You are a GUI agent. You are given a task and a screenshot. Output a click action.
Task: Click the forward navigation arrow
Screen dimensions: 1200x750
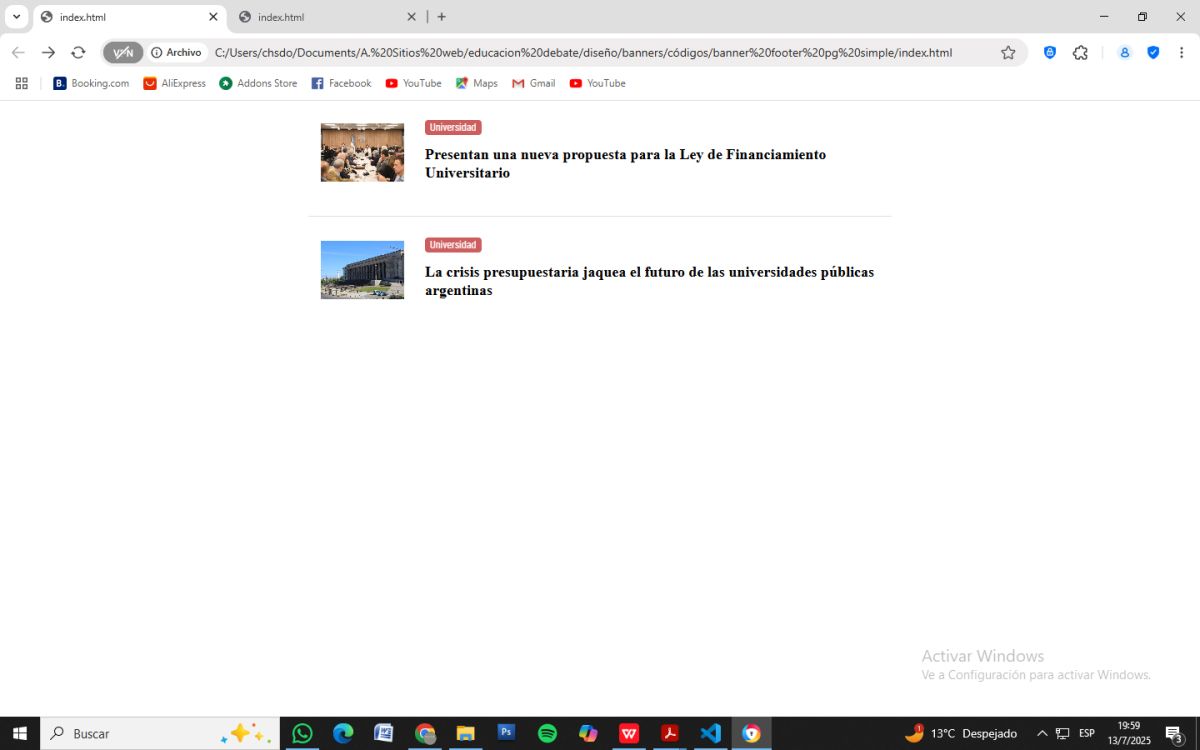click(x=48, y=53)
